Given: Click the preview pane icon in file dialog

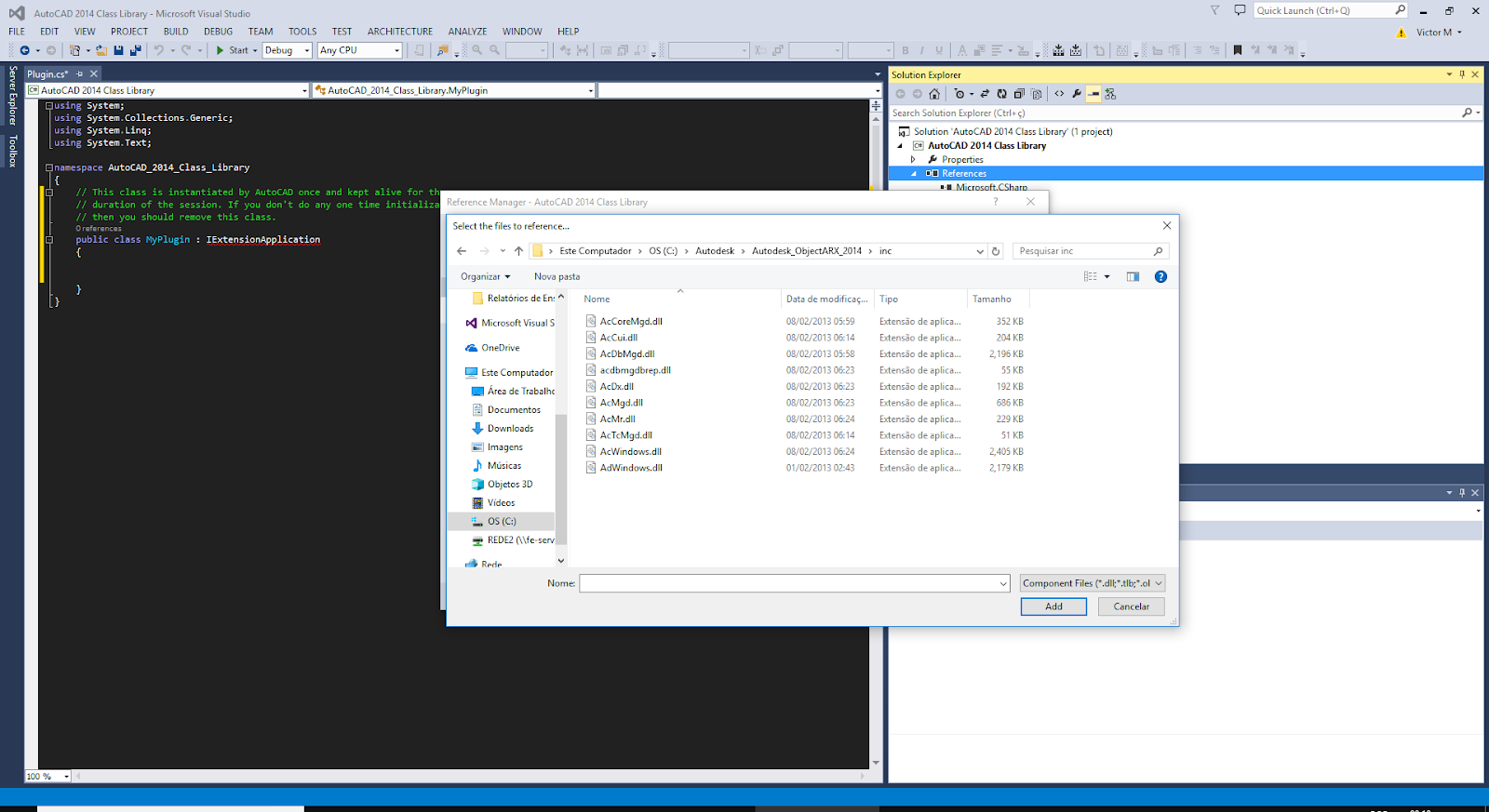Looking at the screenshot, I should (1133, 276).
